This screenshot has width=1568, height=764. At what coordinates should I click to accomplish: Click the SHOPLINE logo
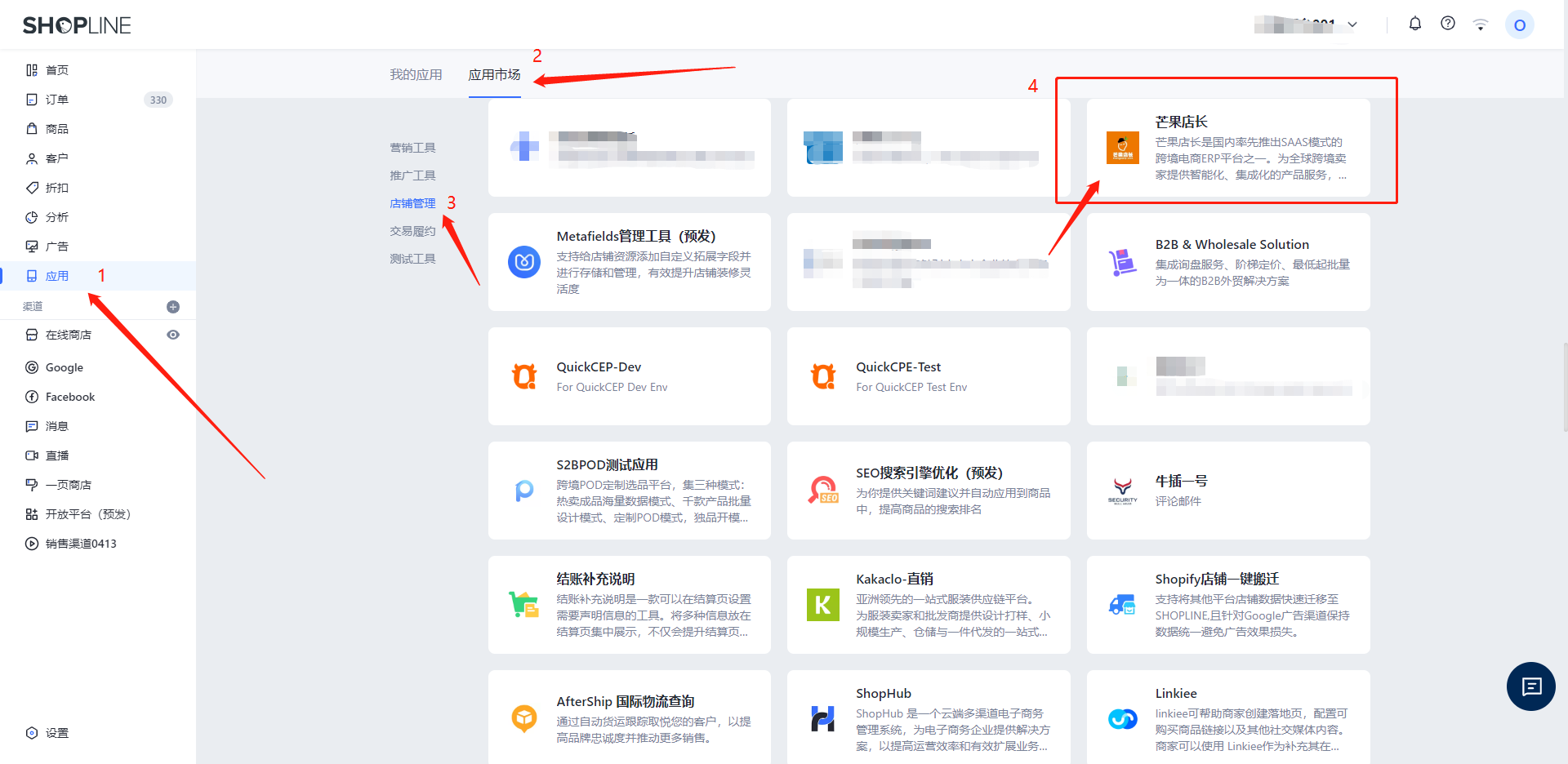click(x=77, y=25)
